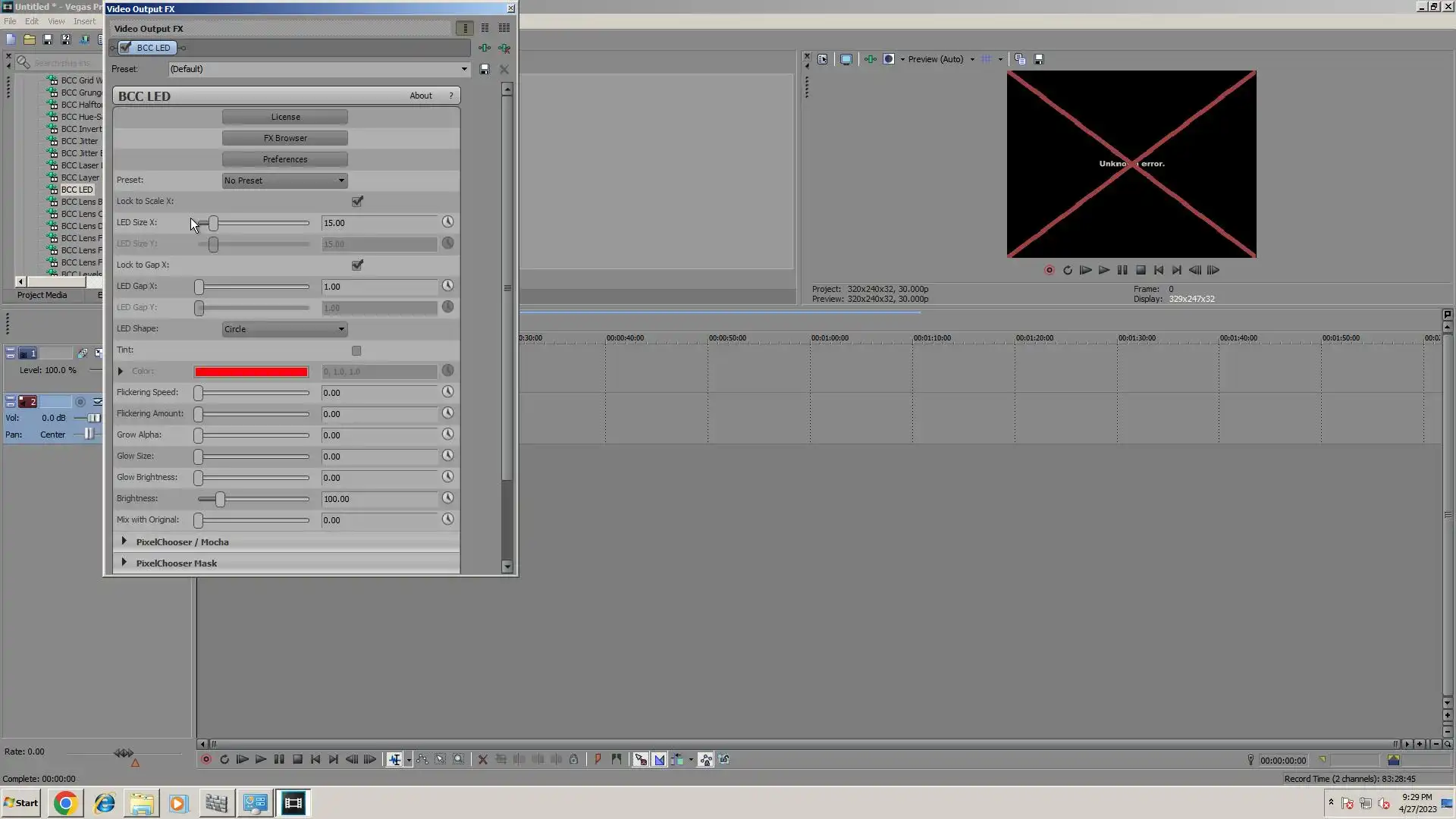The image size is (1456, 819).
Task: Click the delete preset X icon
Action: (504, 69)
